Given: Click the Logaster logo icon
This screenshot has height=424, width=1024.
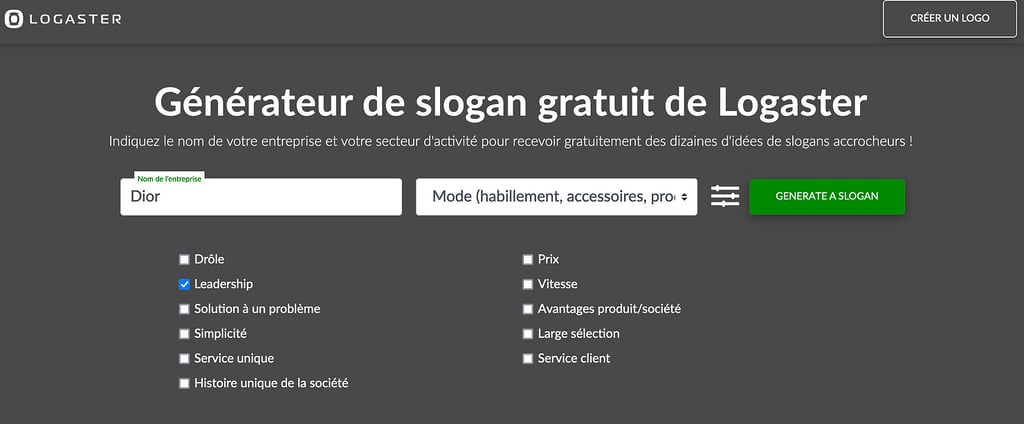Looking at the screenshot, I should pos(14,19).
